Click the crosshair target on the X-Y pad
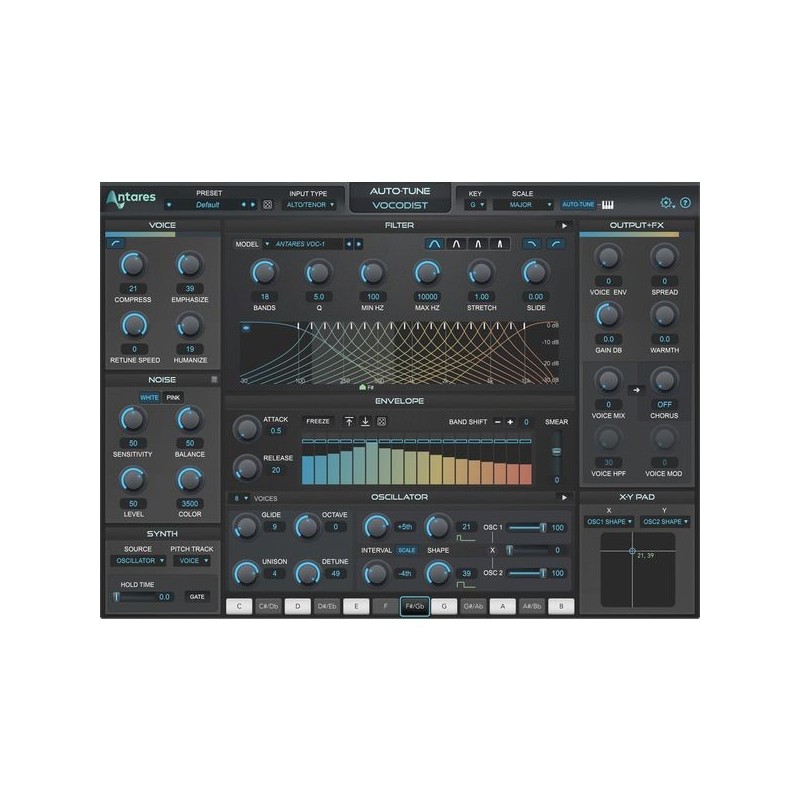This screenshot has height=800, width=800. coord(634,550)
